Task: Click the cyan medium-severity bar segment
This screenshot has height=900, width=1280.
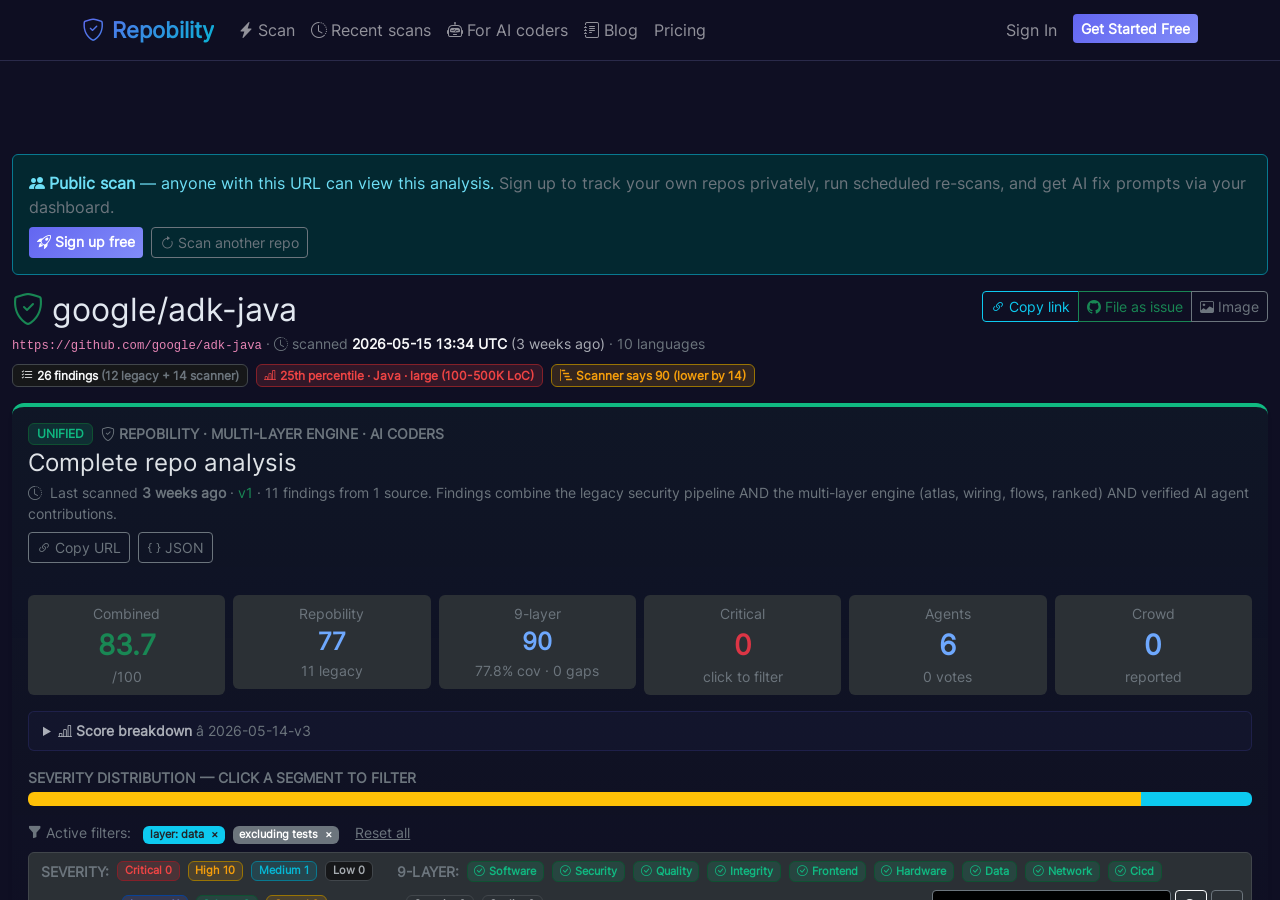Action: tap(1196, 799)
